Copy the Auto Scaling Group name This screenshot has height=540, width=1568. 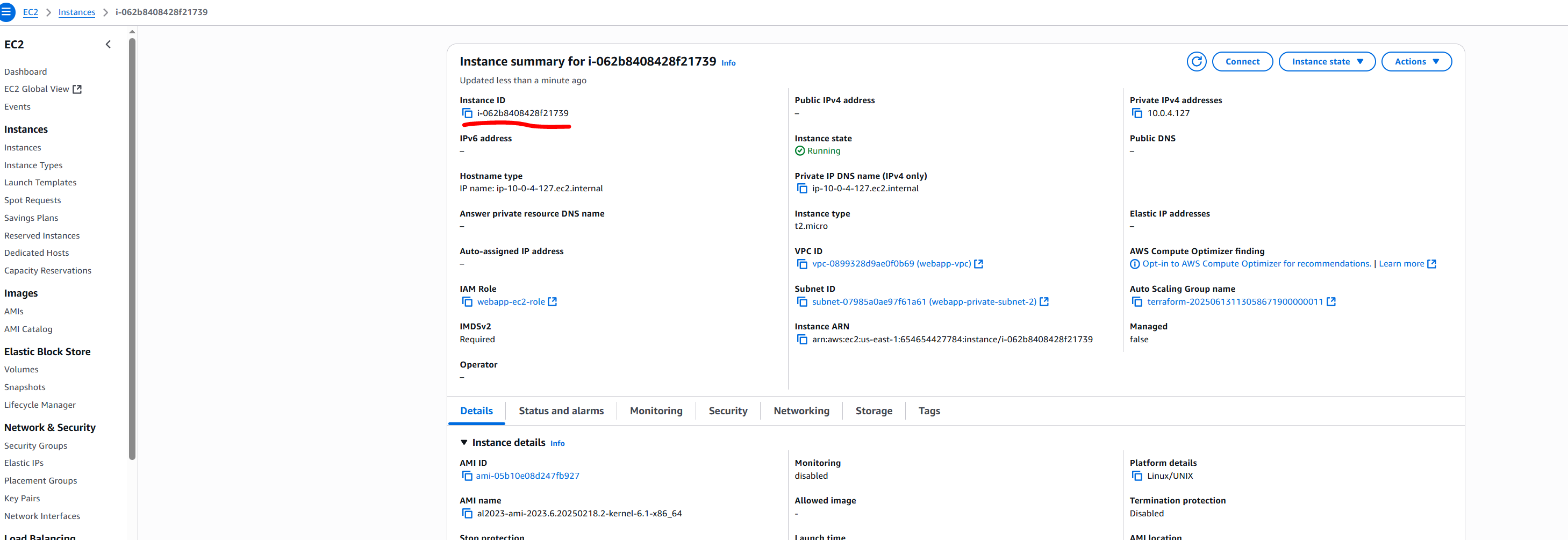pyautogui.click(x=1136, y=301)
